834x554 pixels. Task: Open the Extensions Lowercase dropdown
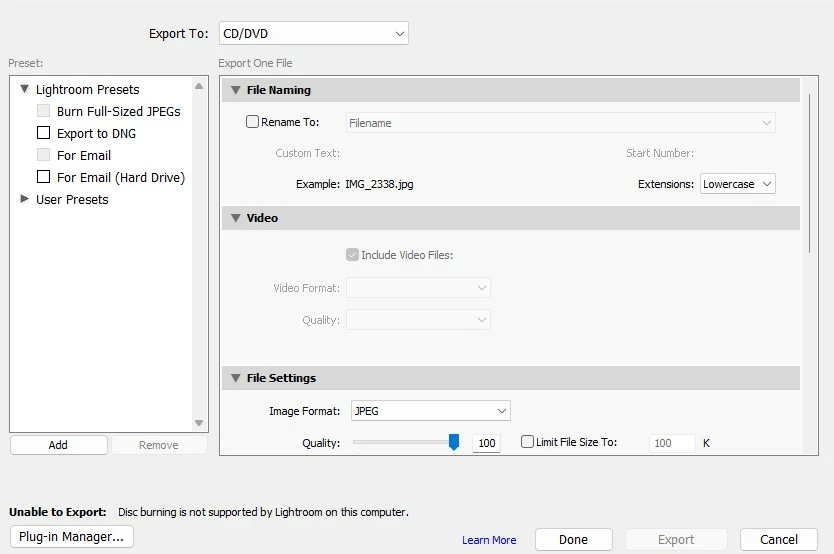click(737, 184)
